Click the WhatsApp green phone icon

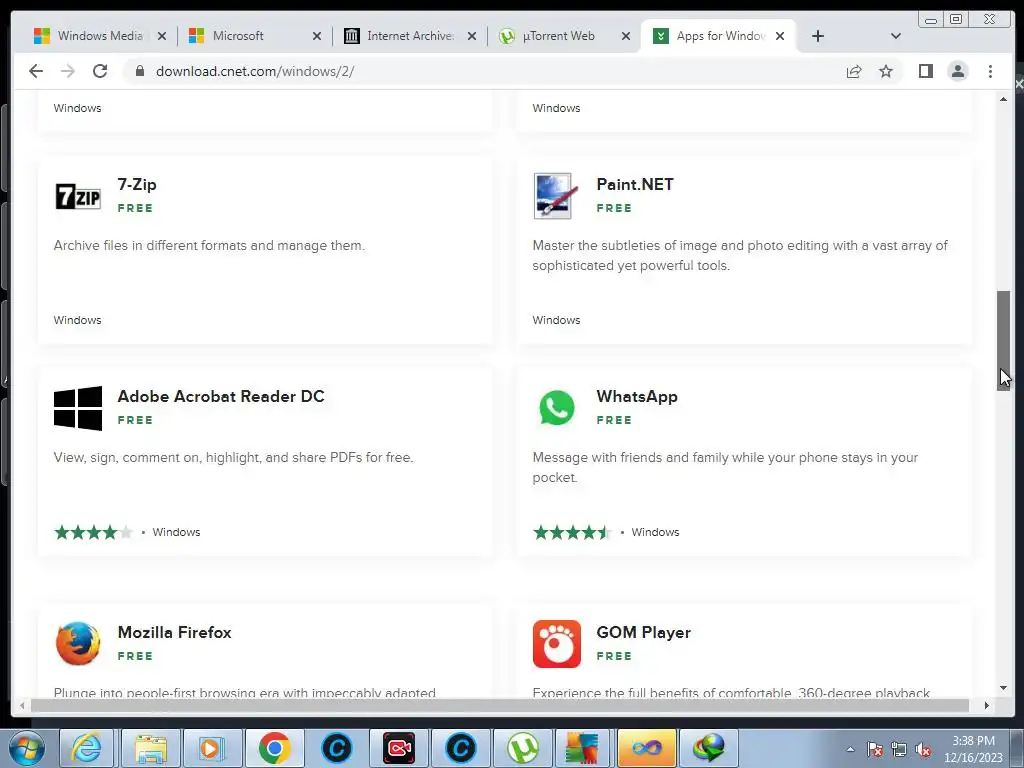click(x=557, y=408)
